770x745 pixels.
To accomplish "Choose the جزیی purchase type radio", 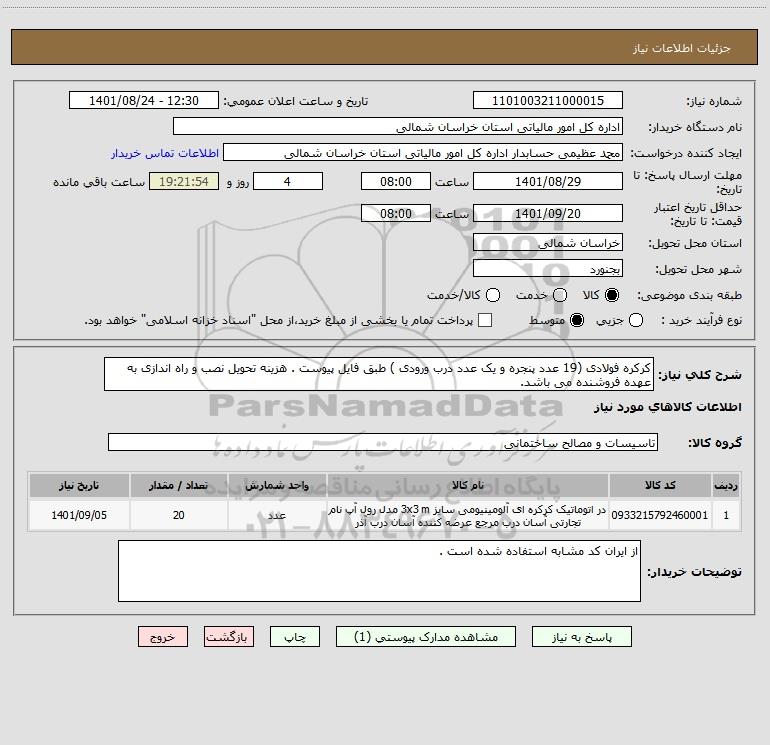I will pyautogui.click(x=635, y=321).
